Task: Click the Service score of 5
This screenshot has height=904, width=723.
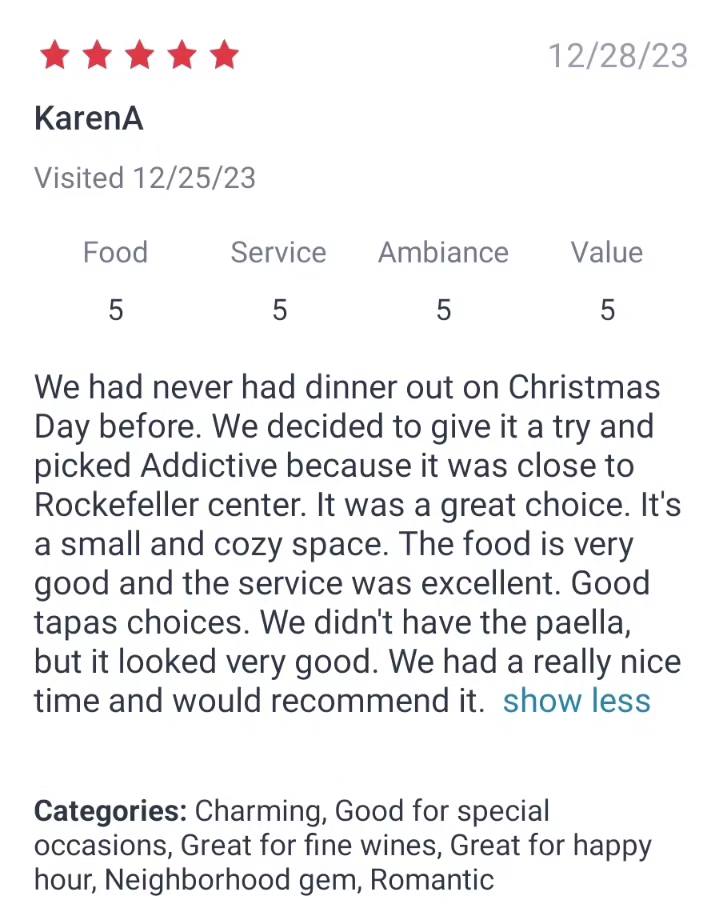Action: (x=279, y=311)
